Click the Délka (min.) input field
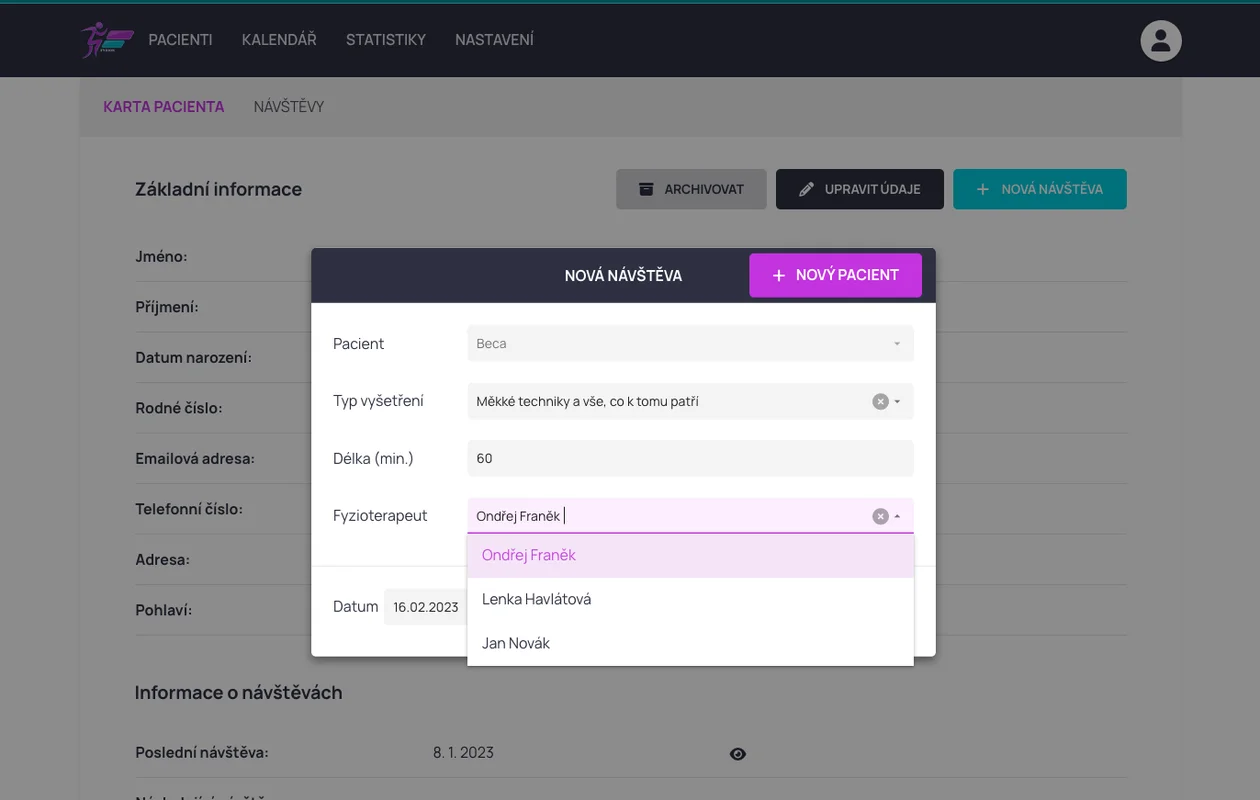The image size is (1260, 800). tap(690, 459)
